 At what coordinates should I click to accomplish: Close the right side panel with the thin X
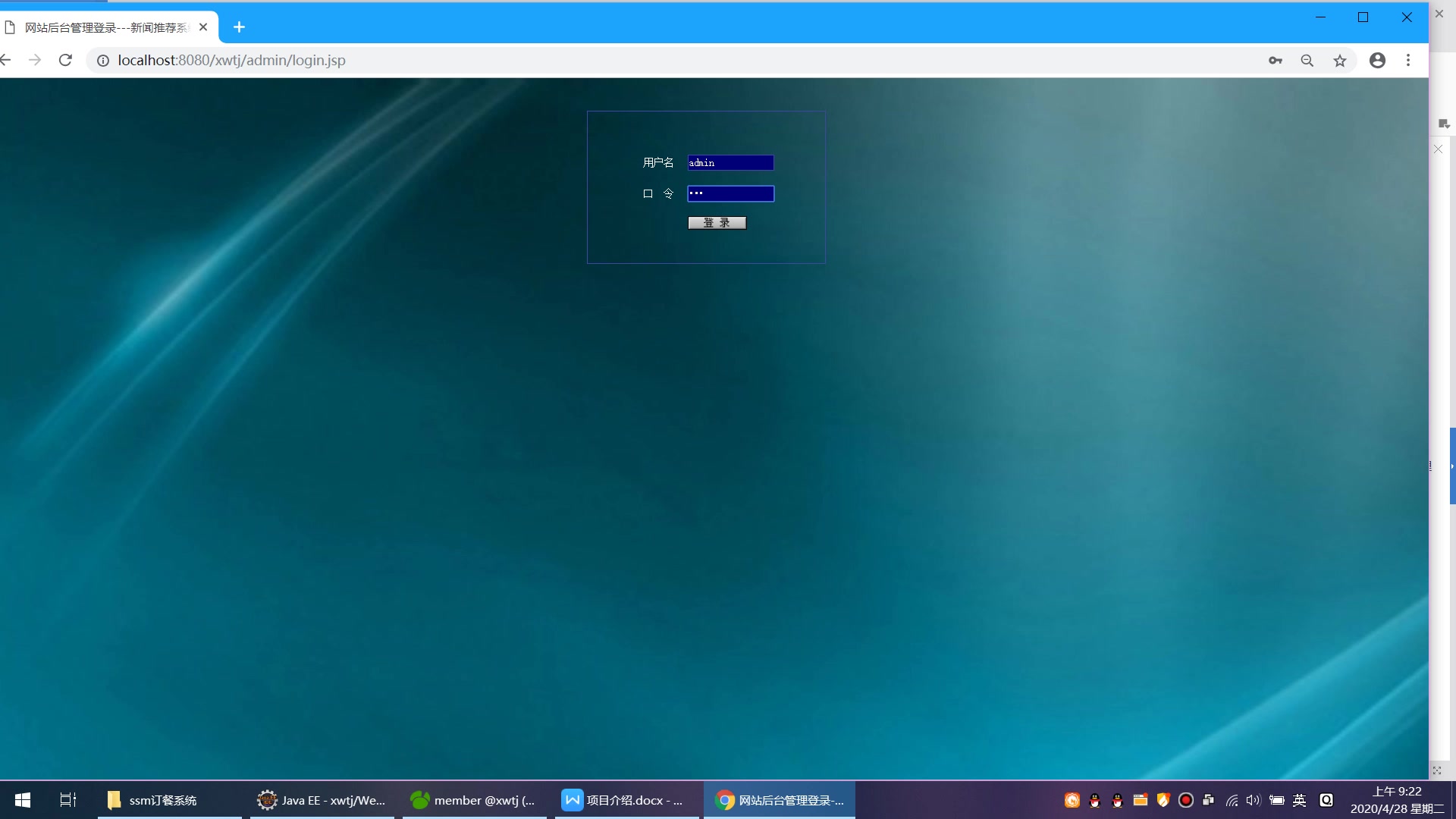tap(1439, 149)
